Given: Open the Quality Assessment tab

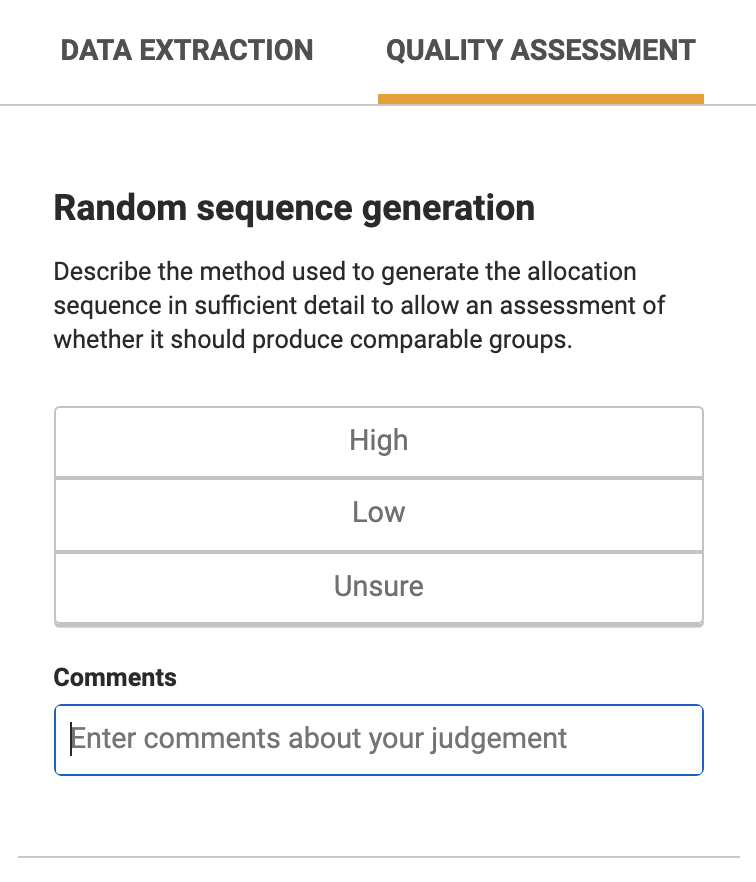Looking at the screenshot, I should pos(540,50).
